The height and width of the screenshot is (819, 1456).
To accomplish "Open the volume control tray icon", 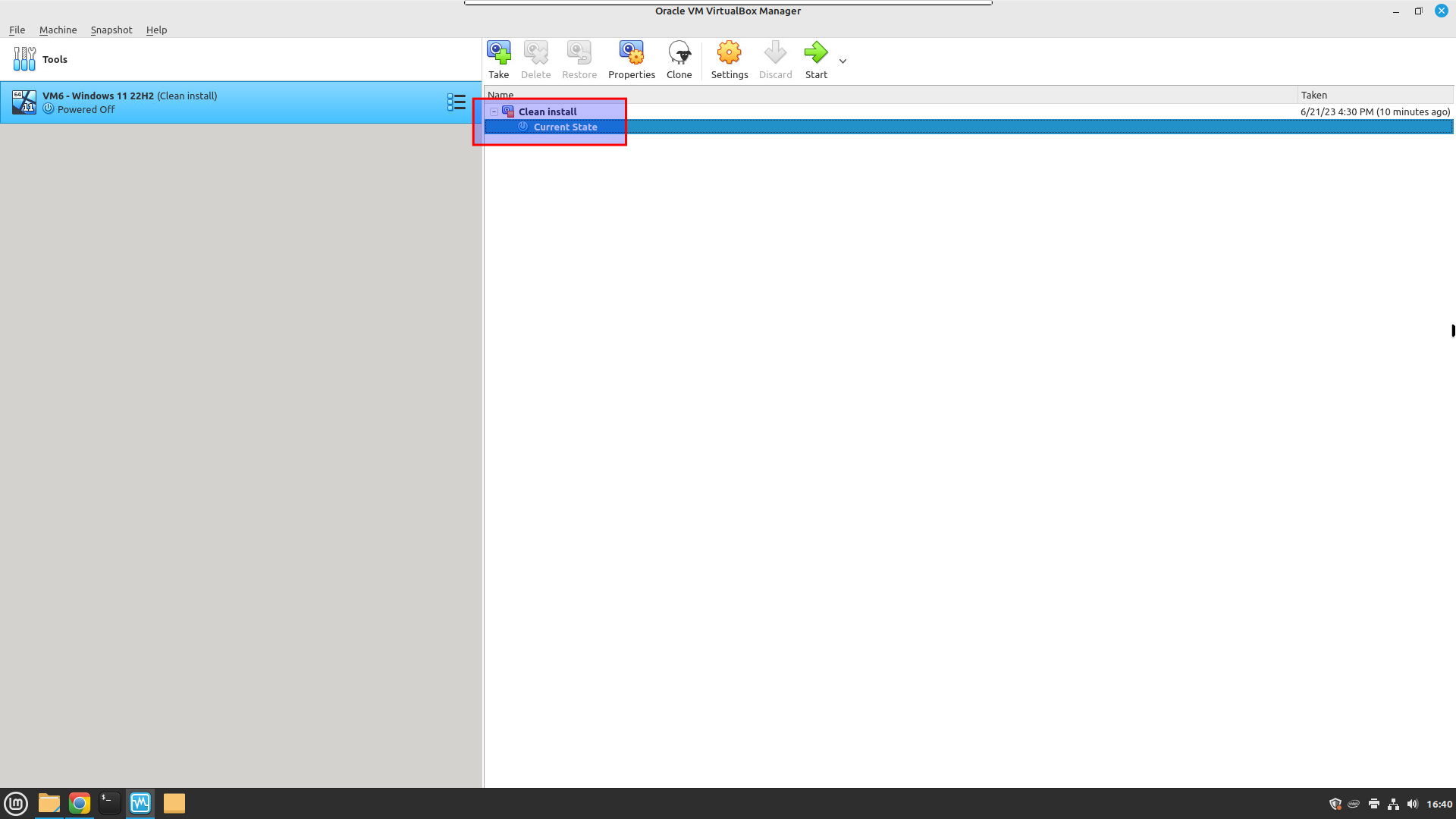I will [x=1412, y=804].
